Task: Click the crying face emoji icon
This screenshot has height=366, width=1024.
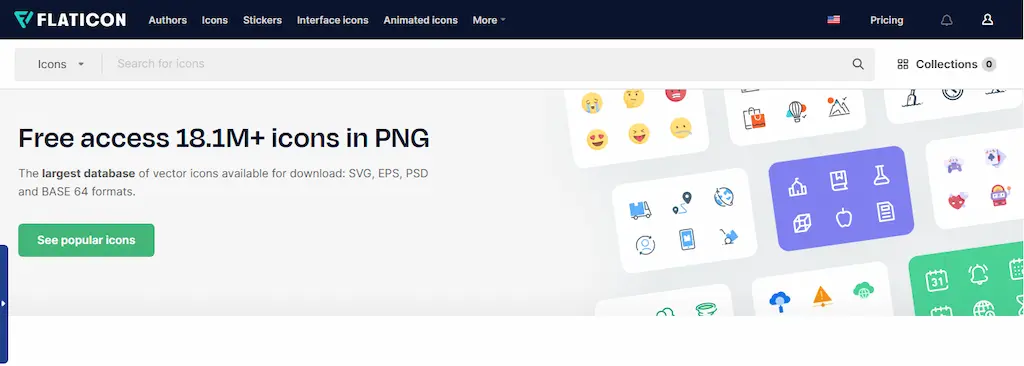Action: (x=592, y=103)
